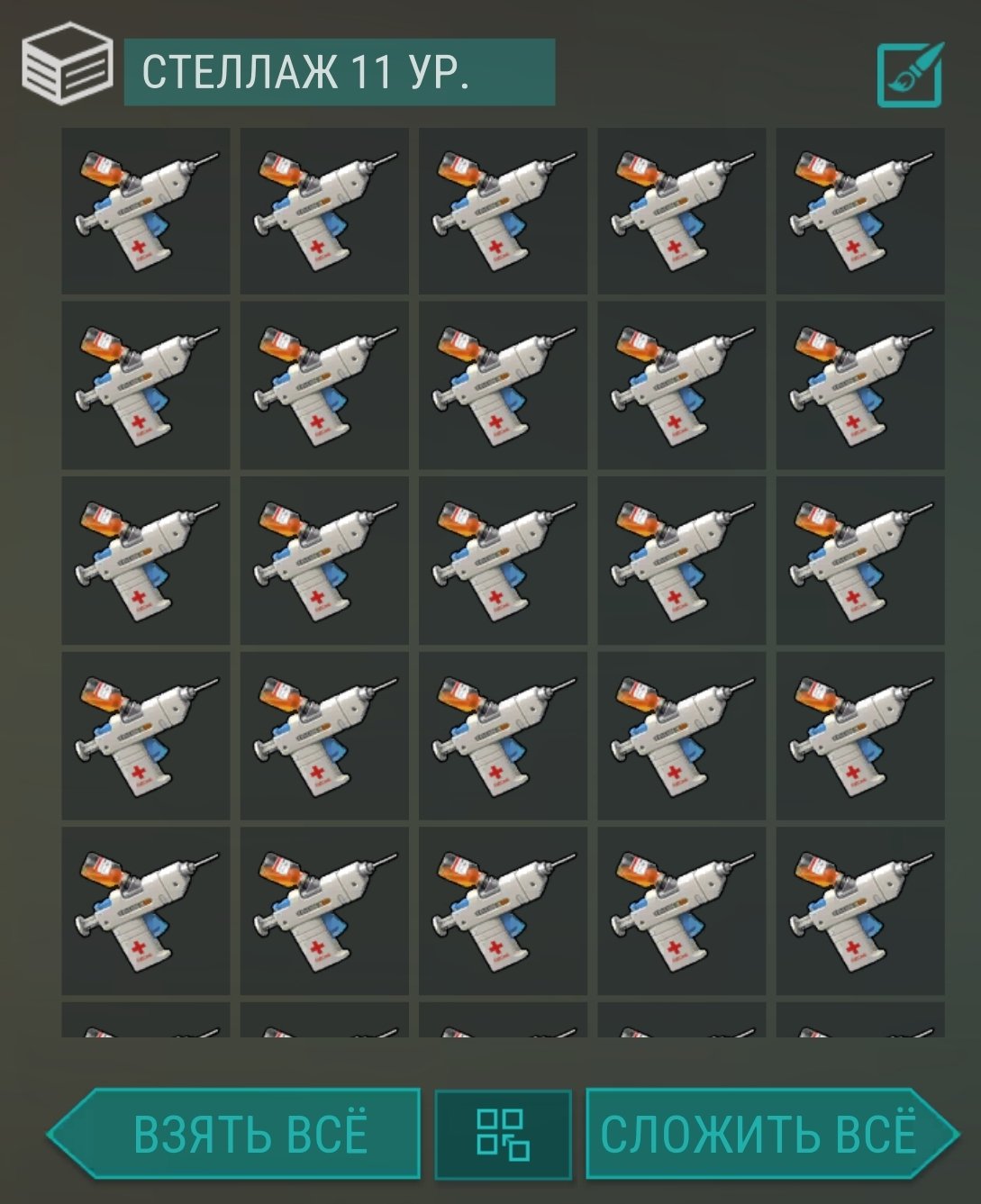Choose injector in third row, first column

click(x=146, y=560)
